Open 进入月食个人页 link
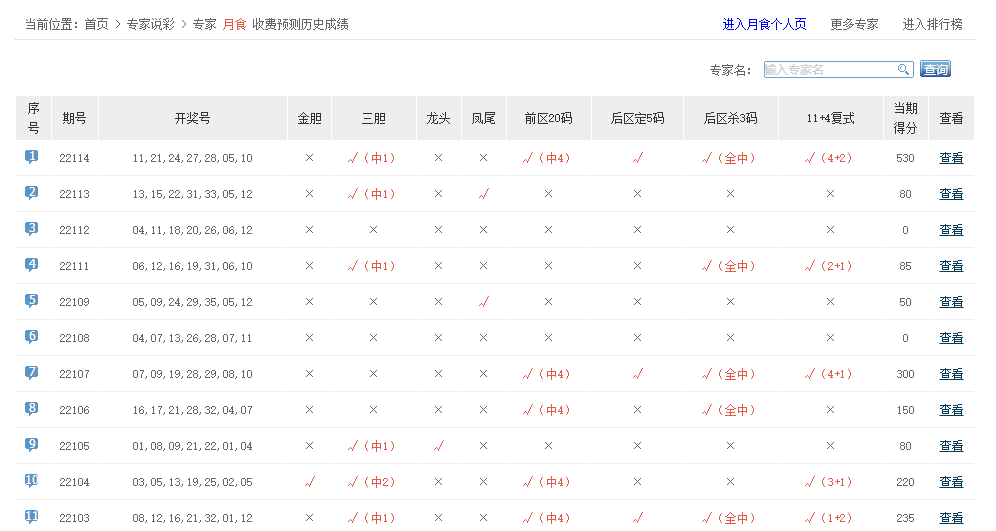996x531 pixels. (x=764, y=24)
